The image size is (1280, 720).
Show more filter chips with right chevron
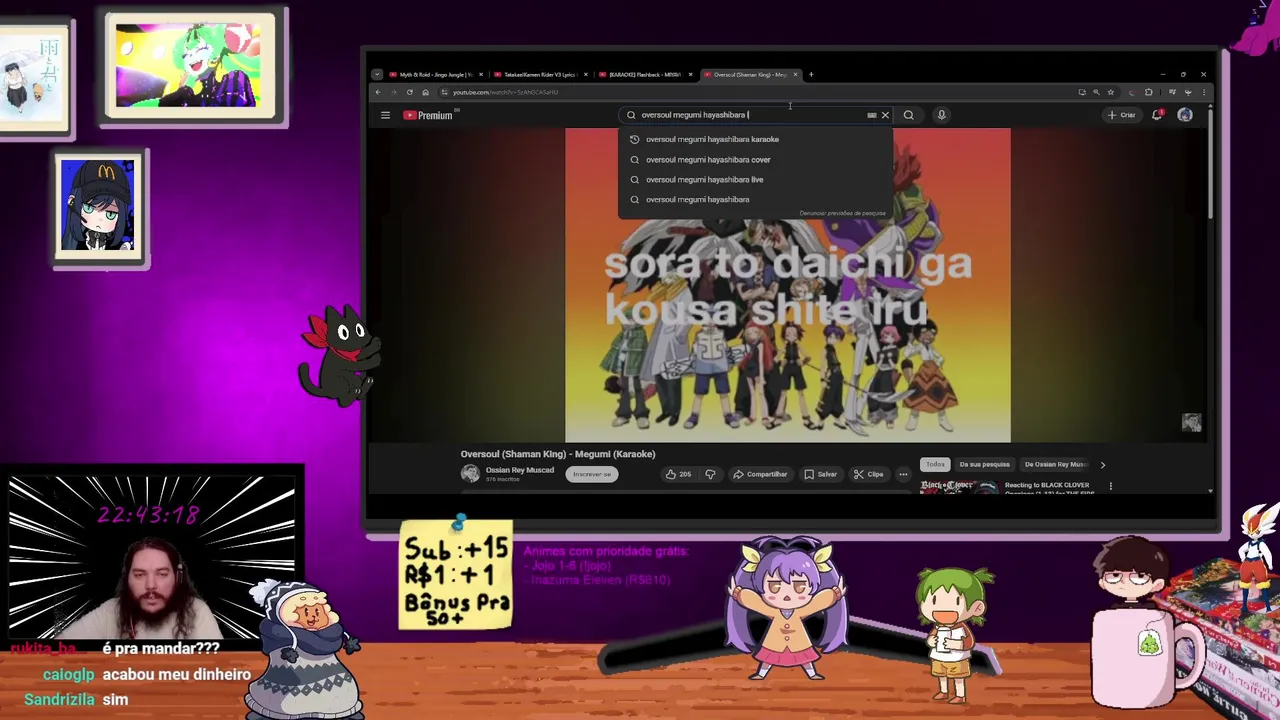click(x=1103, y=464)
